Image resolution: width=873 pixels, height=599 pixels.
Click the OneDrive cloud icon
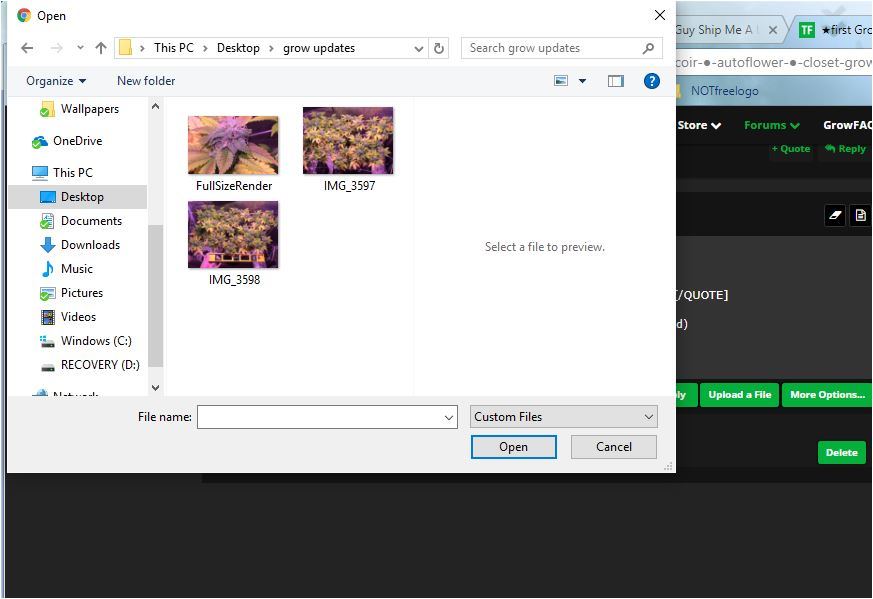click(40, 142)
